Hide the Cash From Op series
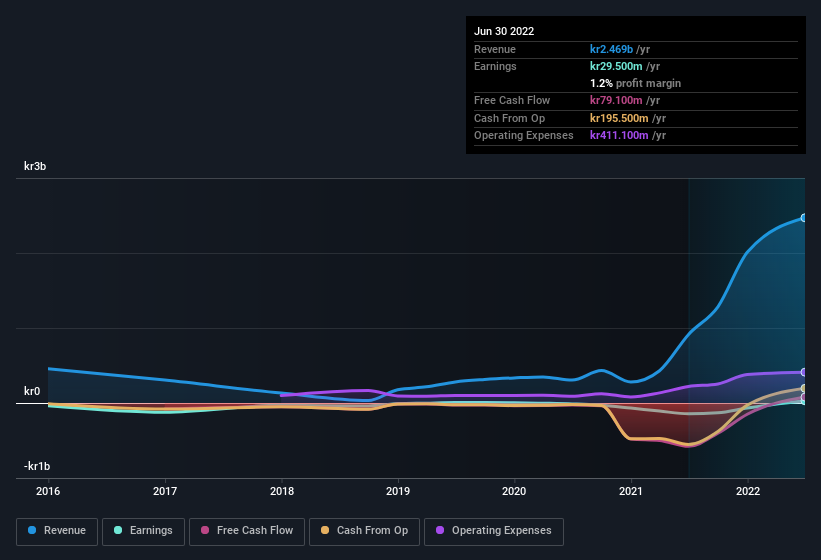This screenshot has width=821, height=560. pyautogui.click(x=364, y=530)
